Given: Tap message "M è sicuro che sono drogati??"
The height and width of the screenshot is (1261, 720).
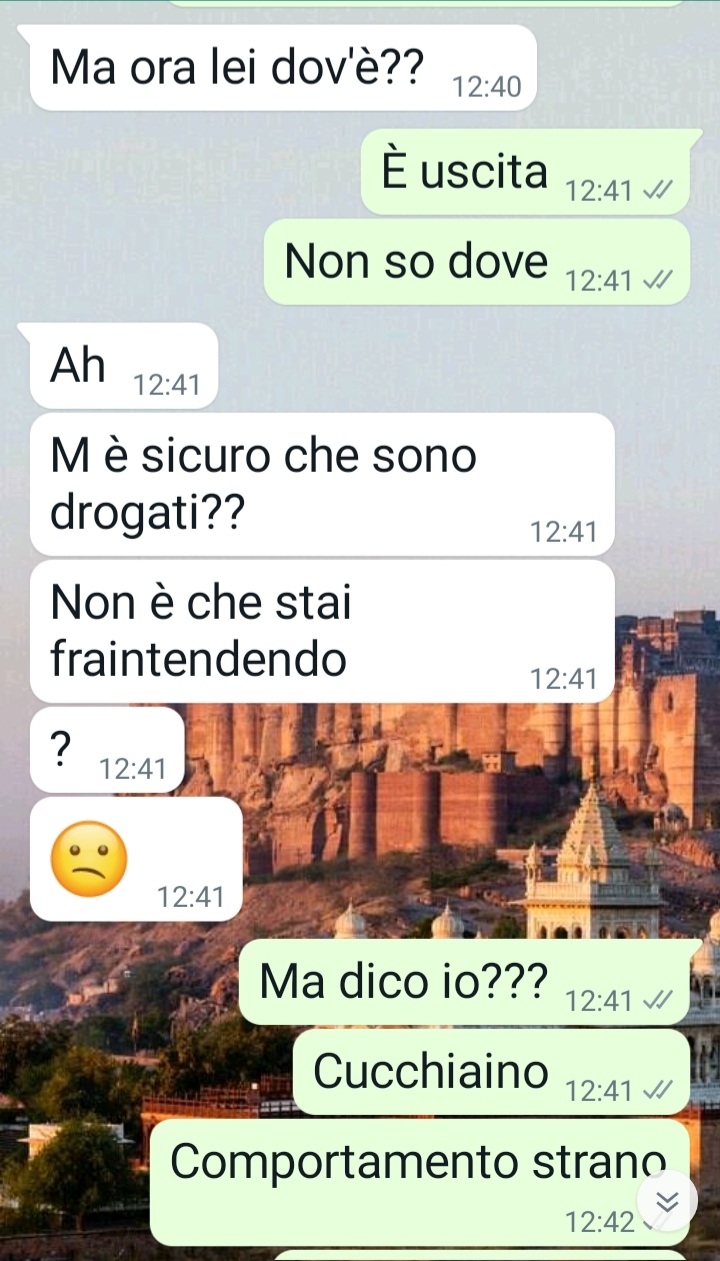Looking at the screenshot, I should [322, 484].
